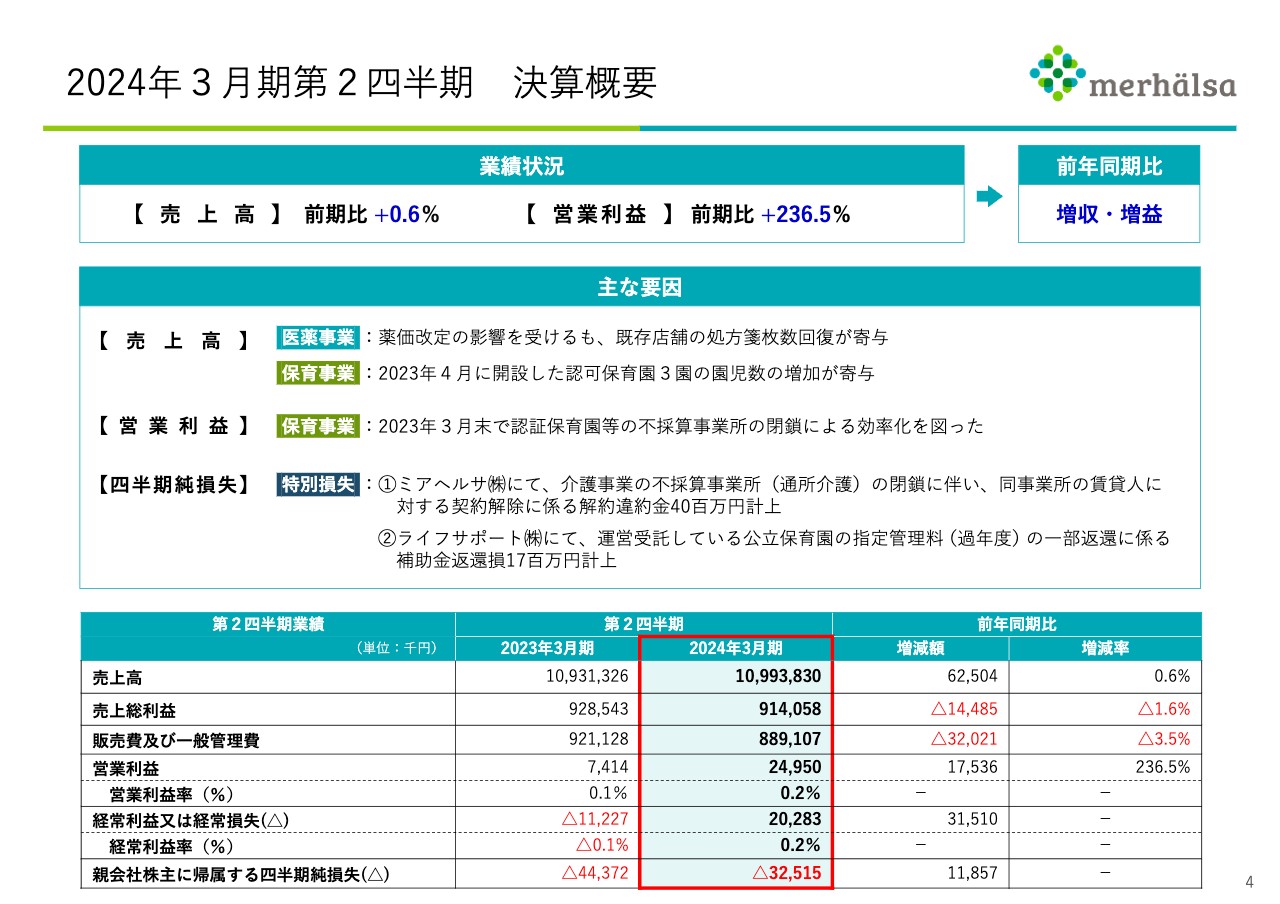Select the 業績状況 teal header bar
Screen dimensions: 1280x904
pos(520,165)
